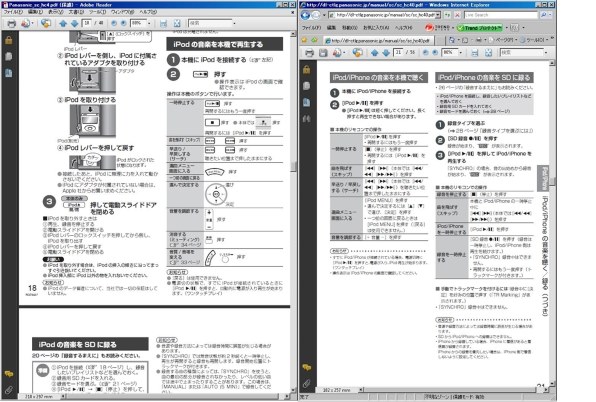Viewport: 596px width, 402px height.
Task: Click the Stop button in Internet Explorer
Action: tap(457, 15)
